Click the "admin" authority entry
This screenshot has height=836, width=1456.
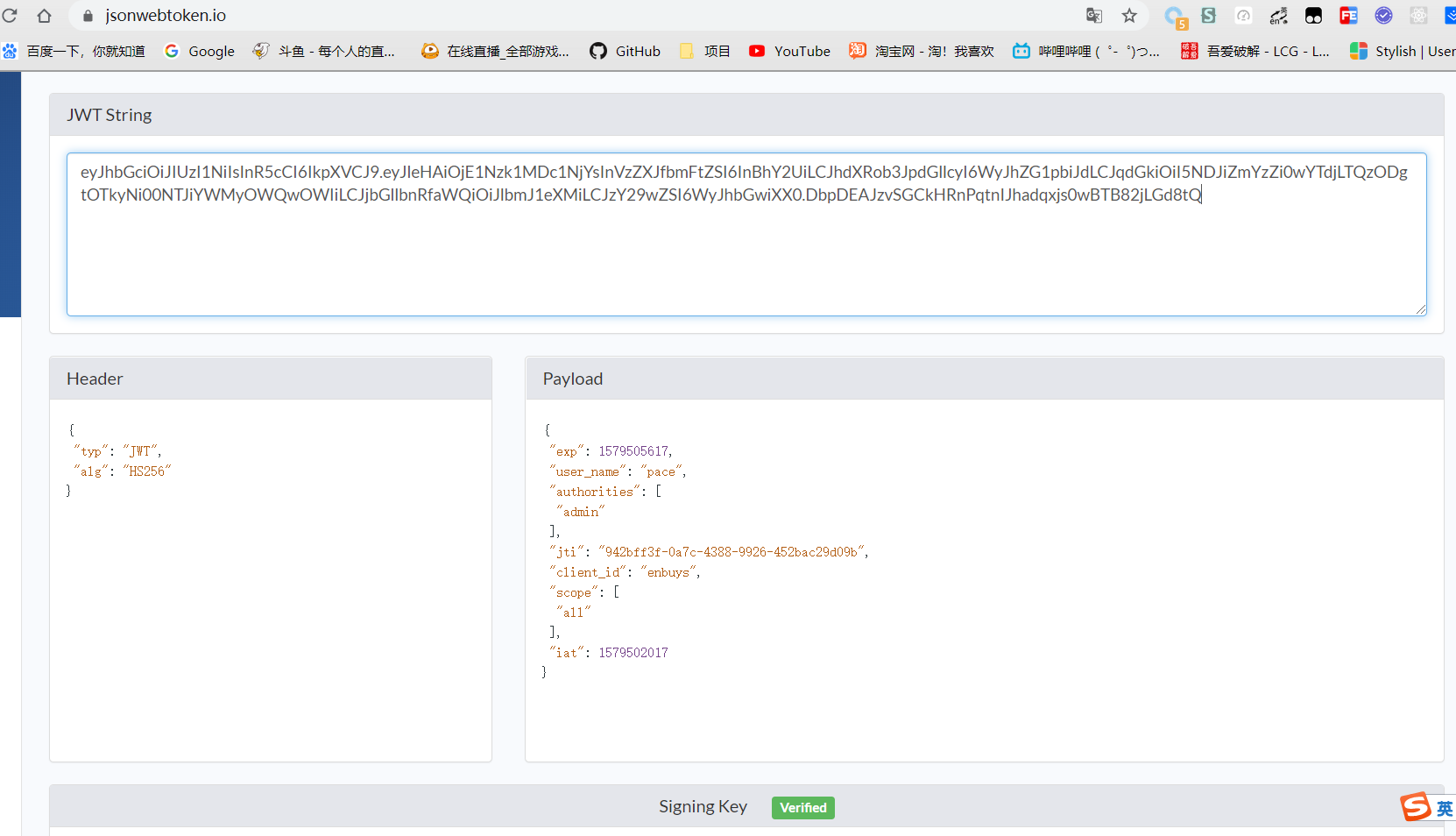pyautogui.click(x=581, y=512)
